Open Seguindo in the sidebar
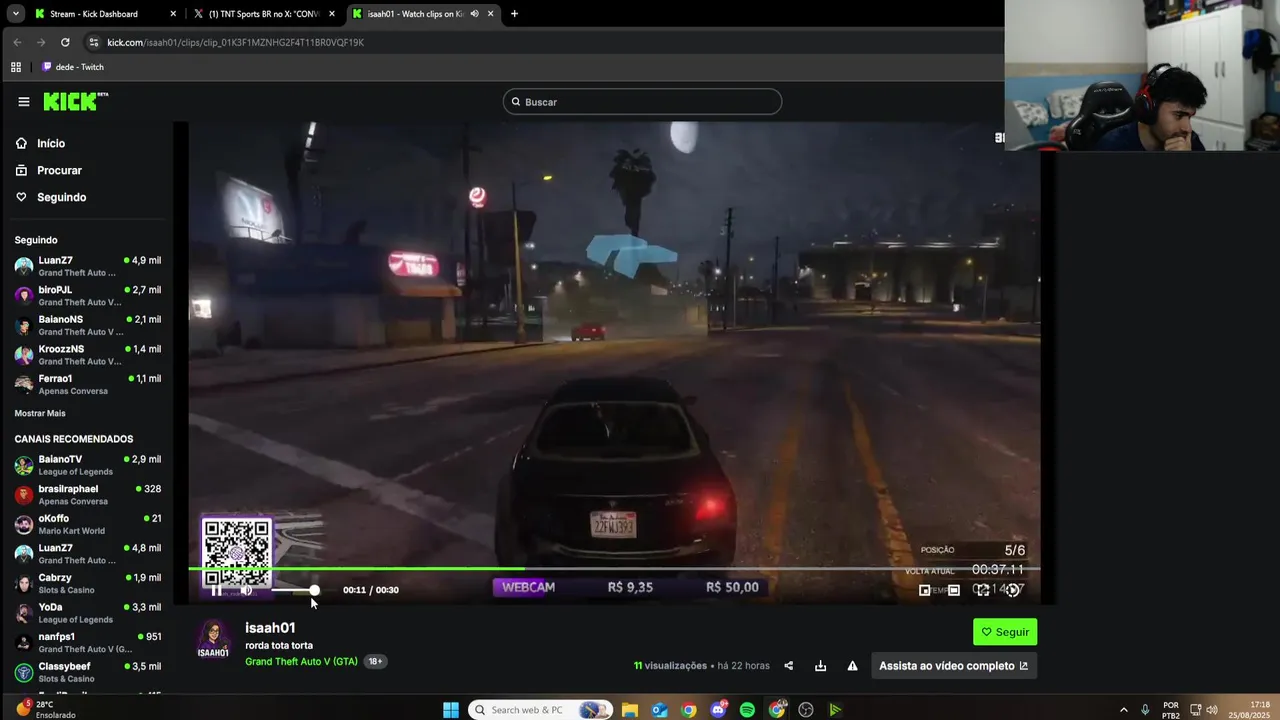 pyautogui.click(x=50, y=198)
